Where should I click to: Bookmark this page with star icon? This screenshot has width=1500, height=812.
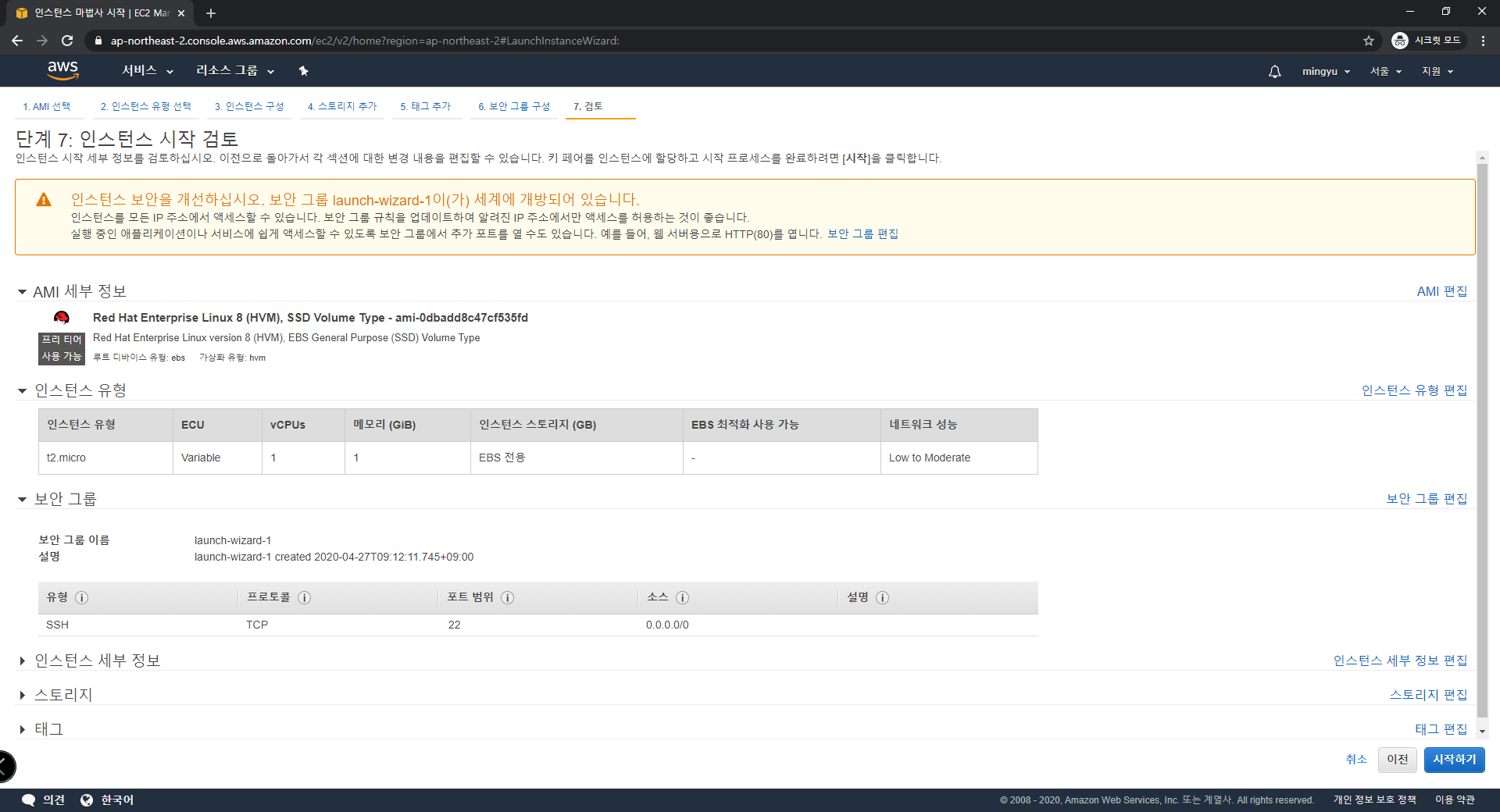click(1369, 41)
